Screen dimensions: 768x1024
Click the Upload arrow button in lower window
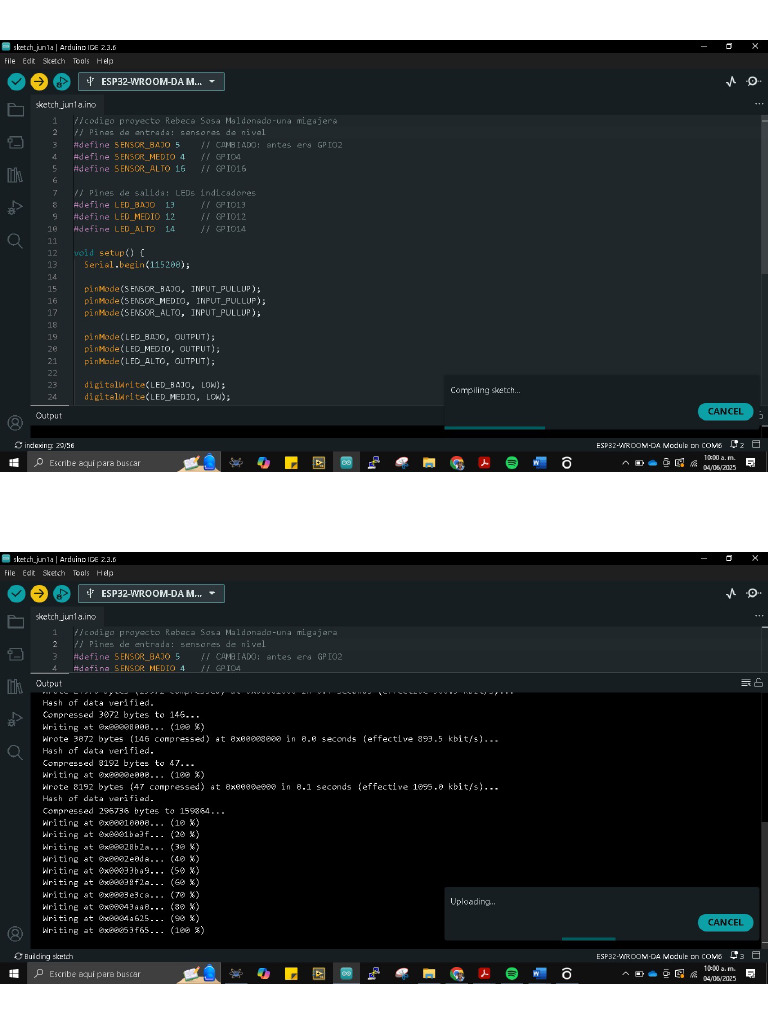click(x=39, y=594)
